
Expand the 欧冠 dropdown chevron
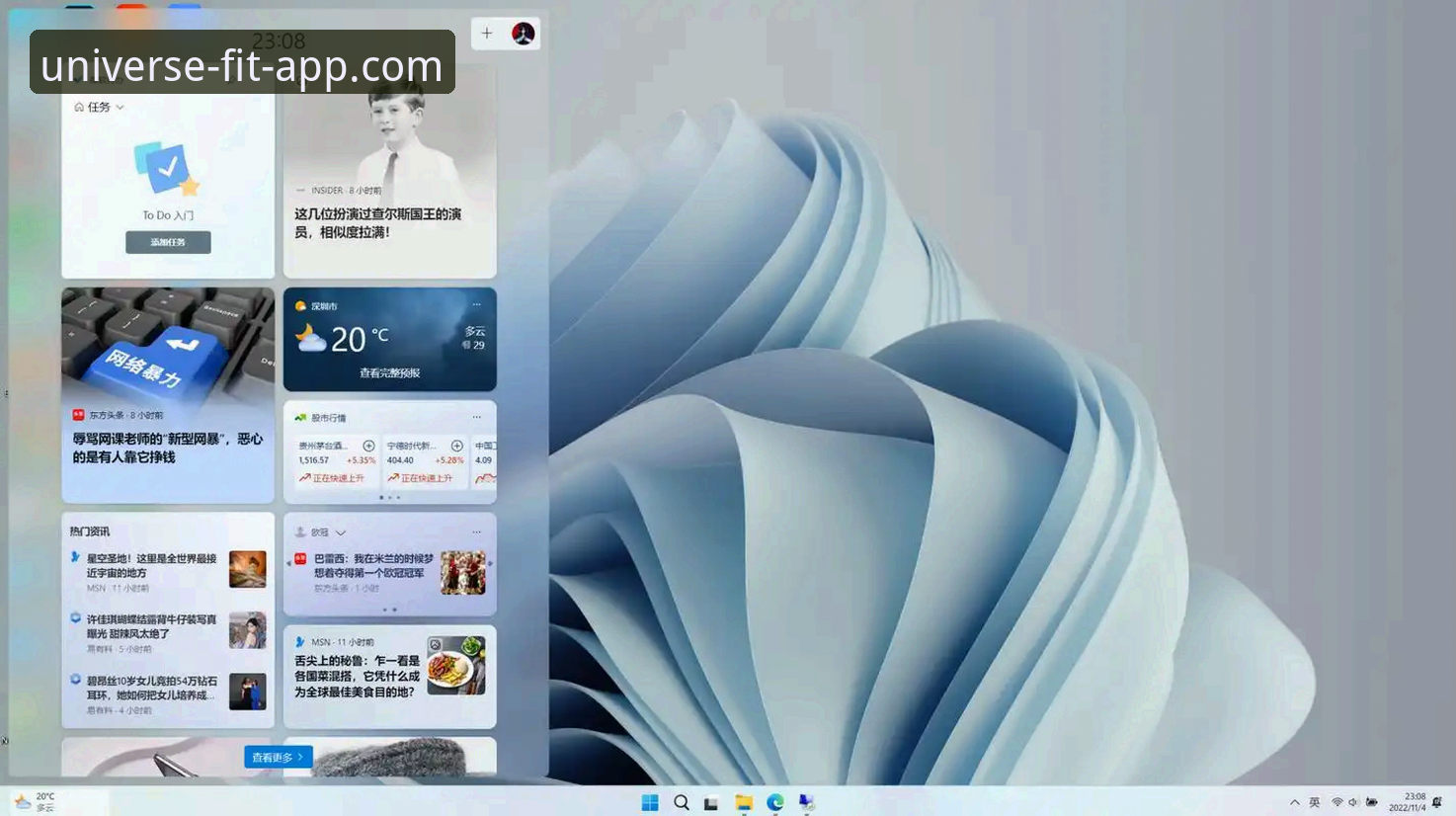pos(340,532)
